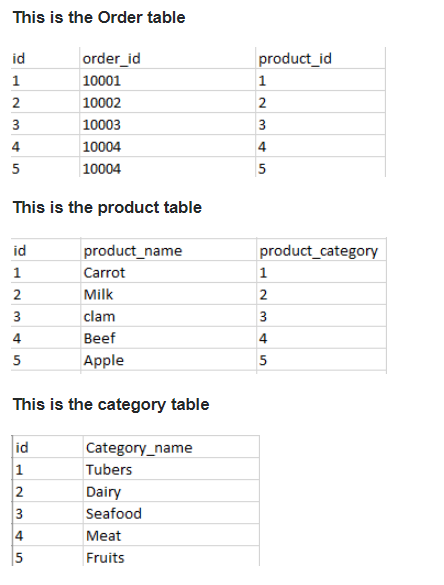The height and width of the screenshot is (585, 444).
Task: Click the Apple product cell
Action: tap(169, 360)
